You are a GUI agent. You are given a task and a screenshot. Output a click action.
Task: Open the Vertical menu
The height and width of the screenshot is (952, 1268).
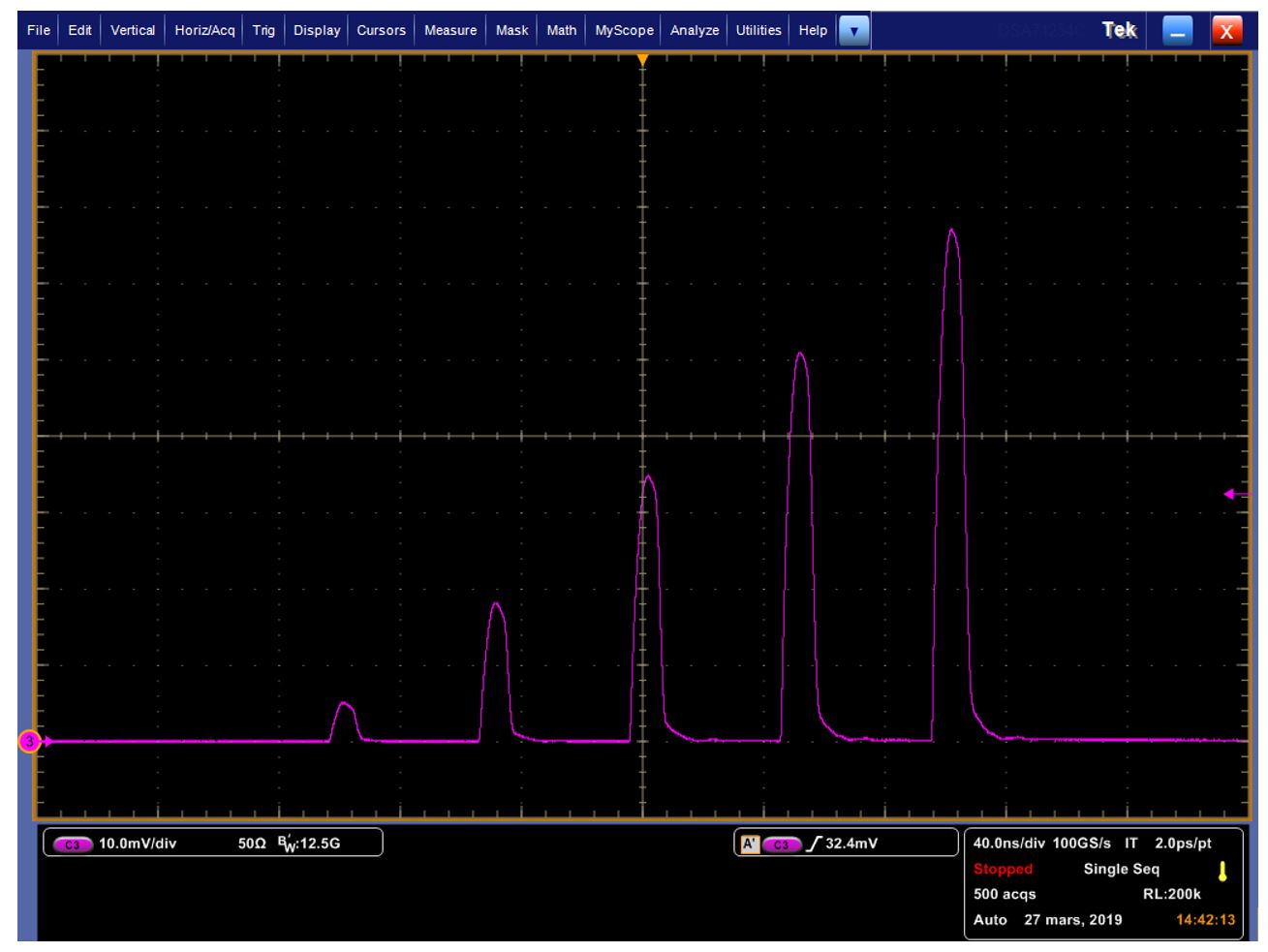[x=133, y=30]
